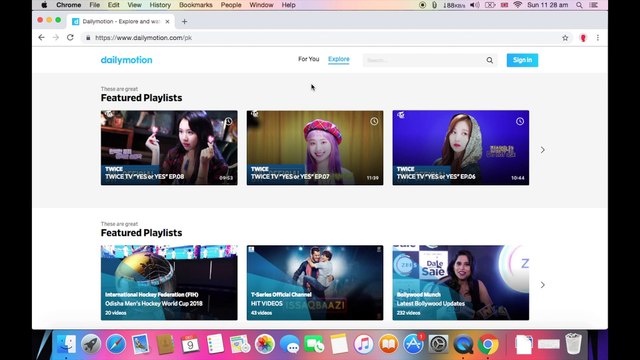Open Safari from the Dock
This screenshot has height=360, width=640.
tap(116, 344)
